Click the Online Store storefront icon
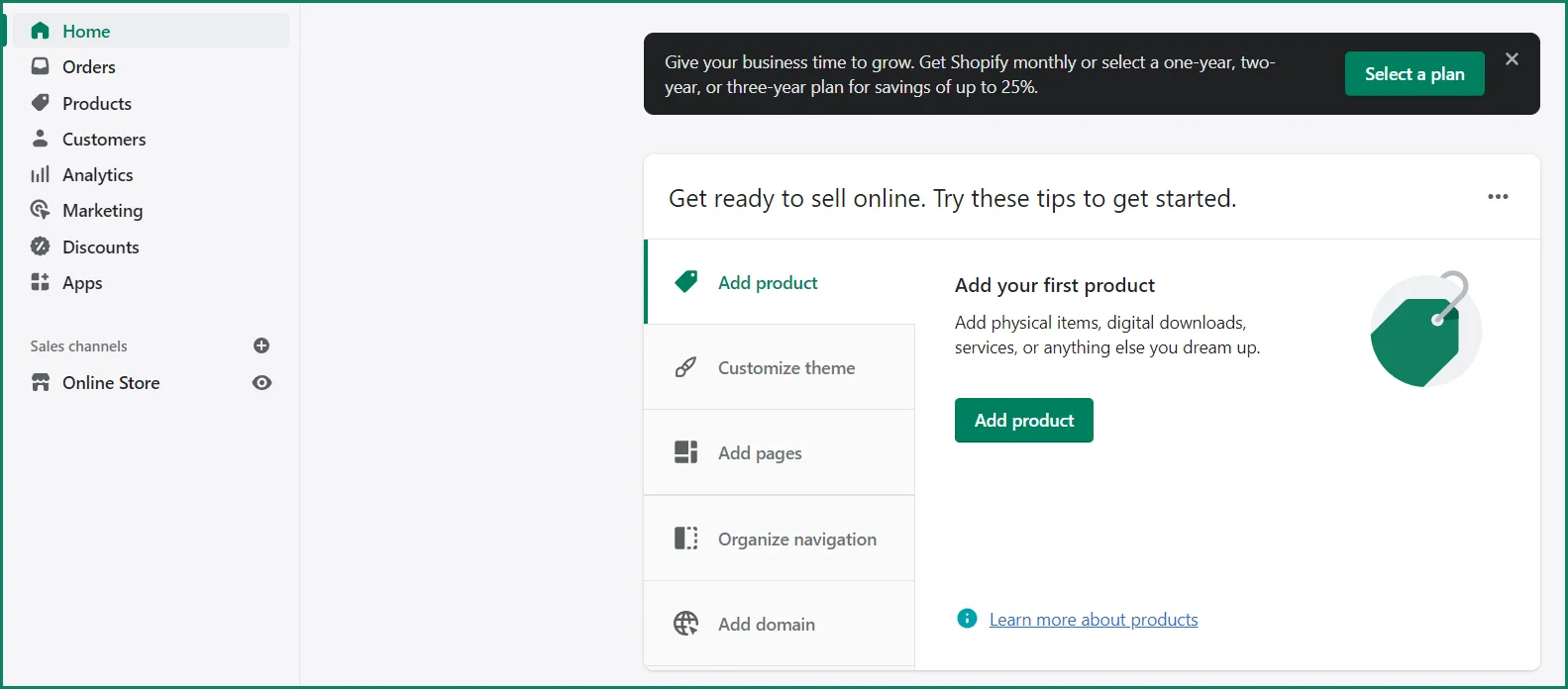The width and height of the screenshot is (1568, 689). point(40,382)
